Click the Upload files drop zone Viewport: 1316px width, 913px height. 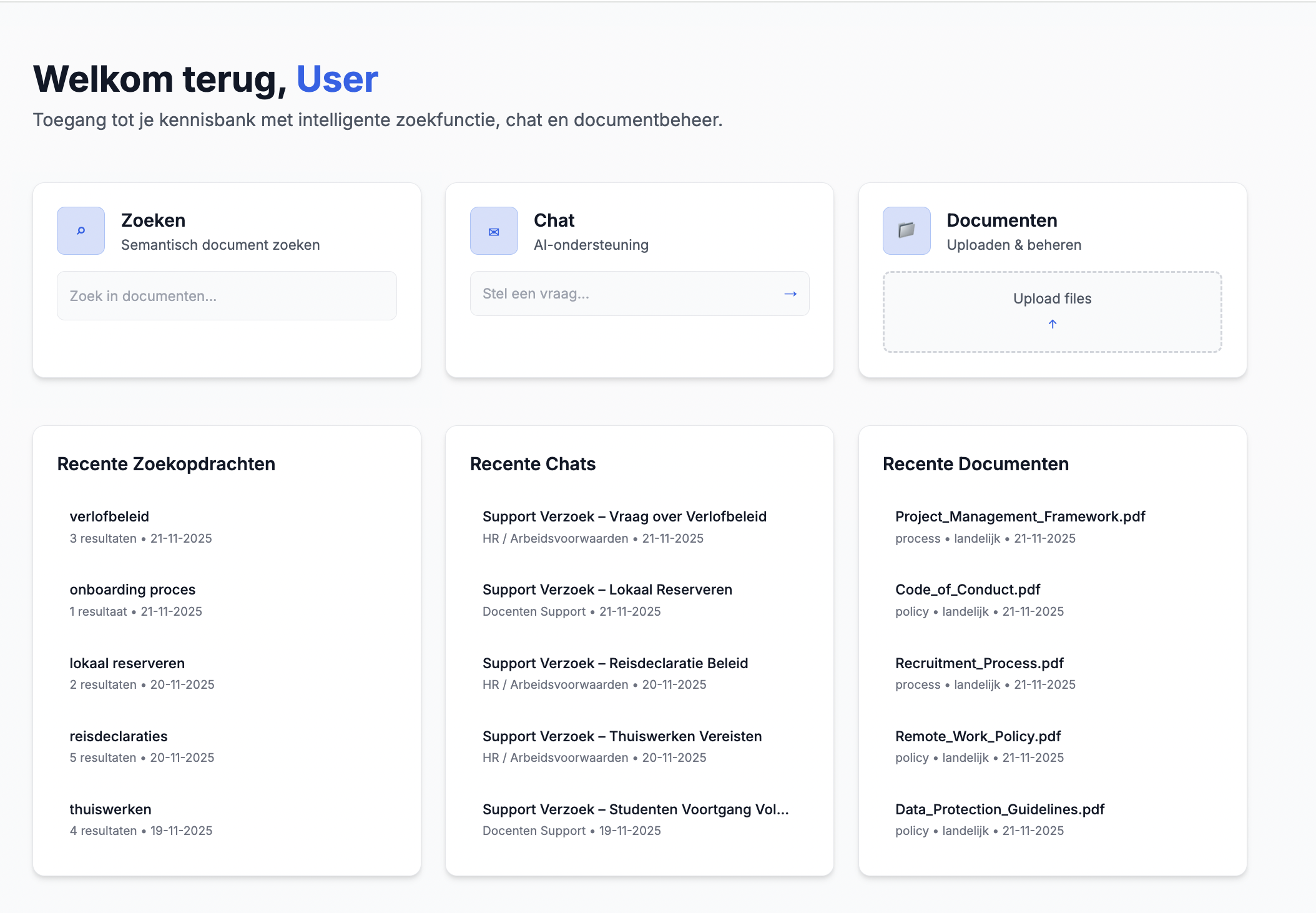pyautogui.click(x=1052, y=310)
